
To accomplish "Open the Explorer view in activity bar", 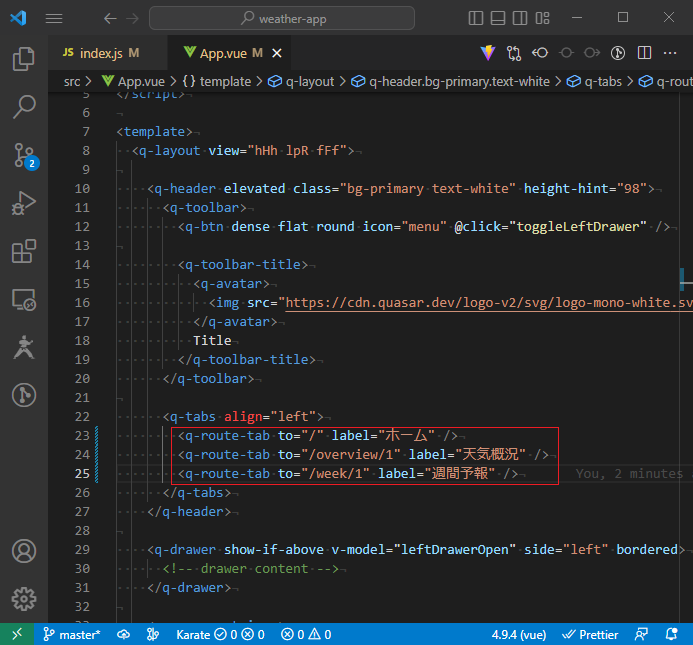I will pyautogui.click(x=23, y=59).
